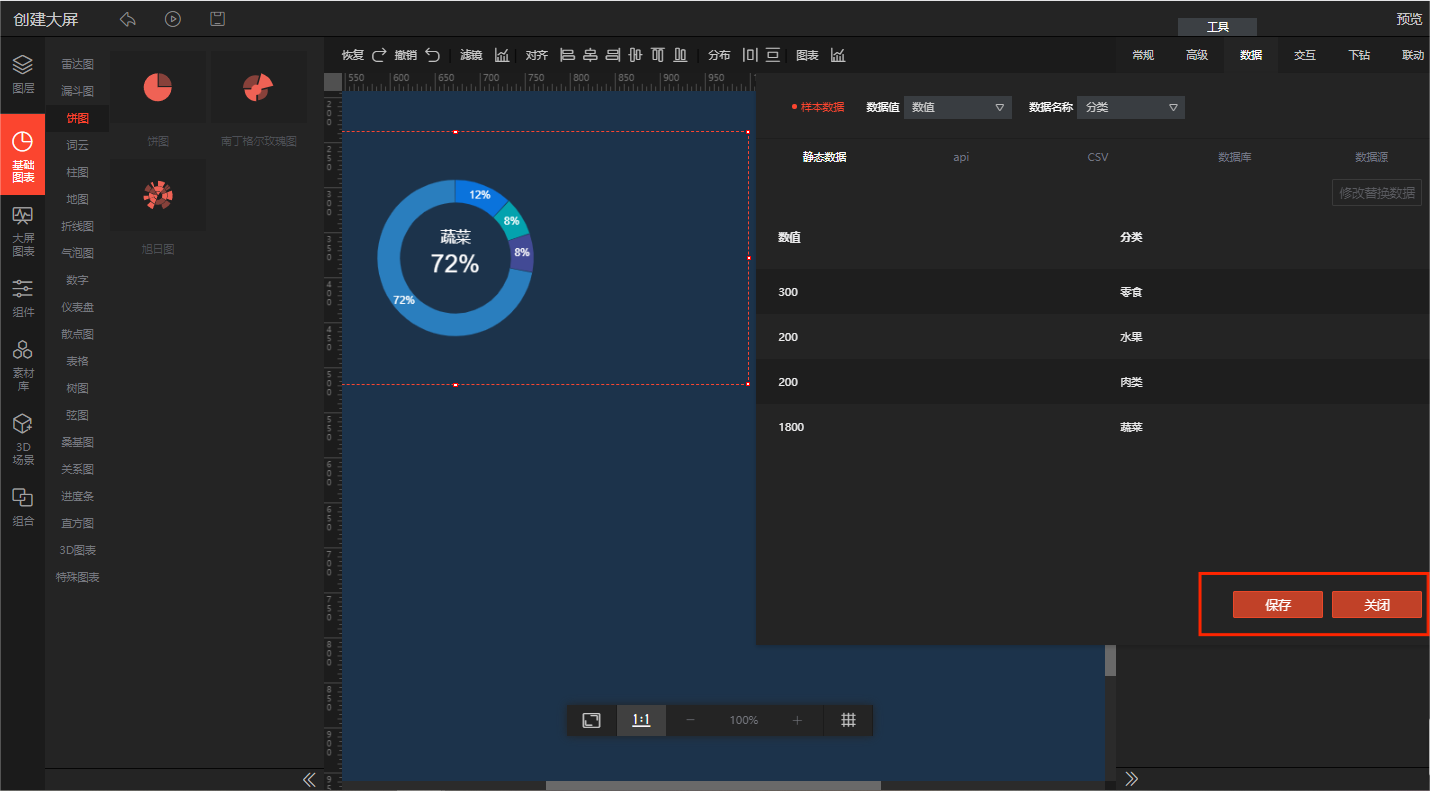Click the 恢复 redo arrow icon
This screenshot has width=1430, height=791.
[x=379, y=55]
